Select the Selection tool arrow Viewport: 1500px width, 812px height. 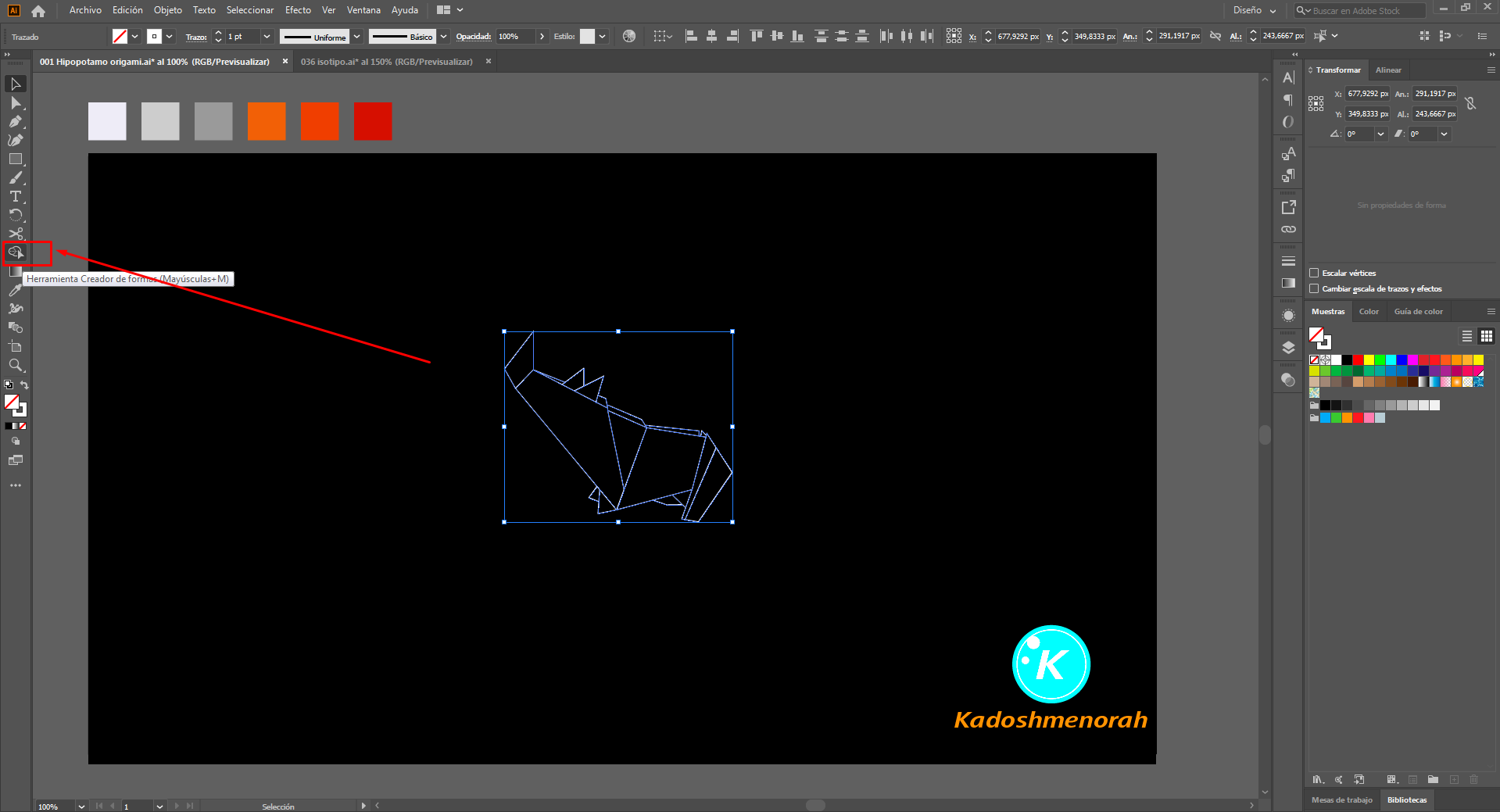click(x=16, y=84)
